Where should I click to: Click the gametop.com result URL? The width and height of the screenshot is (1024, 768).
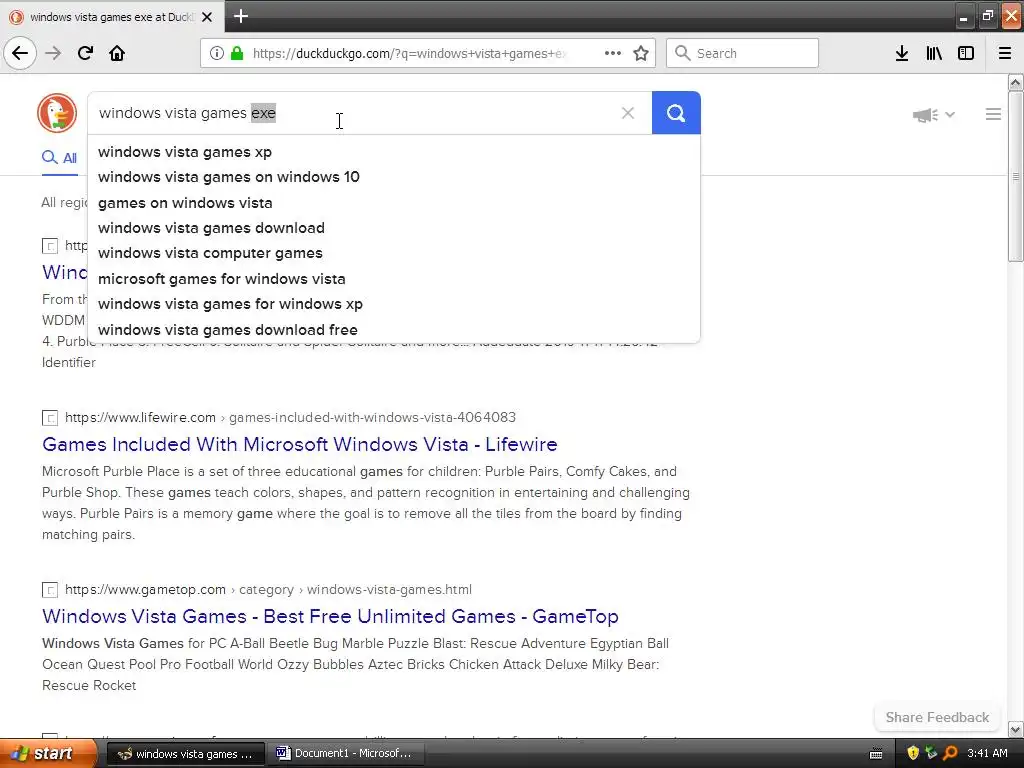click(268, 590)
